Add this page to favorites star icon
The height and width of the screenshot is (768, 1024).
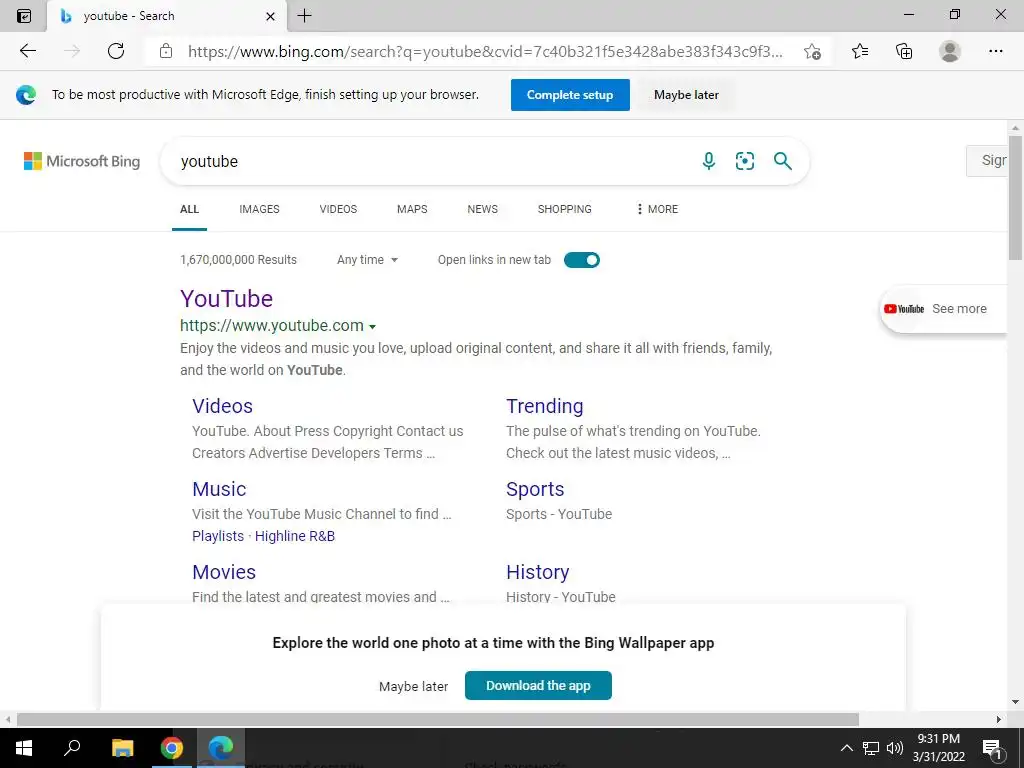click(812, 51)
